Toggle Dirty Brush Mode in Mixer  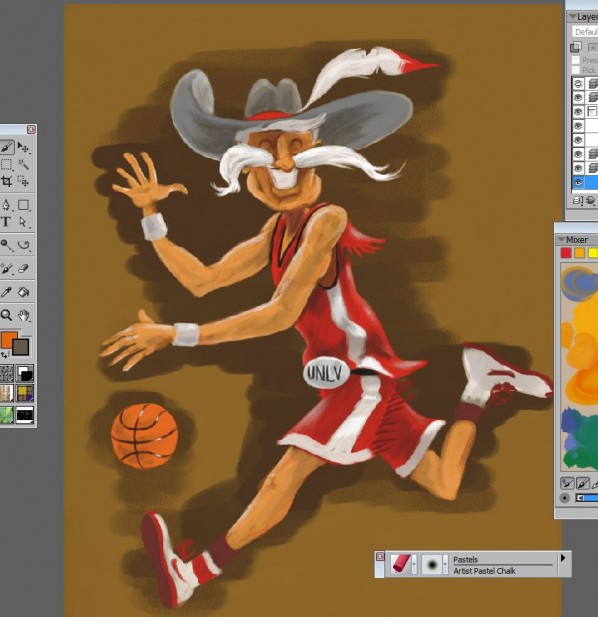(x=567, y=483)
